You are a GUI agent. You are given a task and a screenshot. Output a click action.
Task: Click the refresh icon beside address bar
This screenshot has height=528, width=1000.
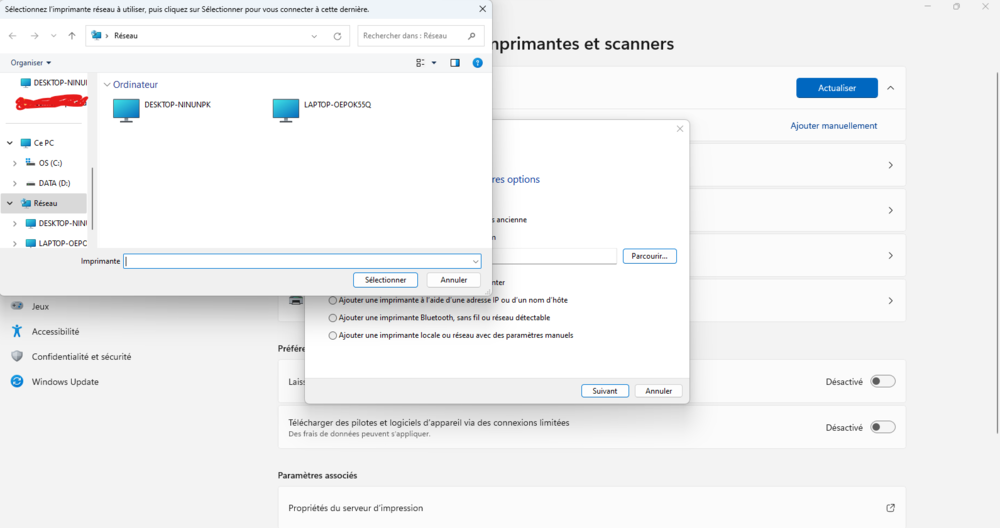pyautogui.click(x=337, y=35)
